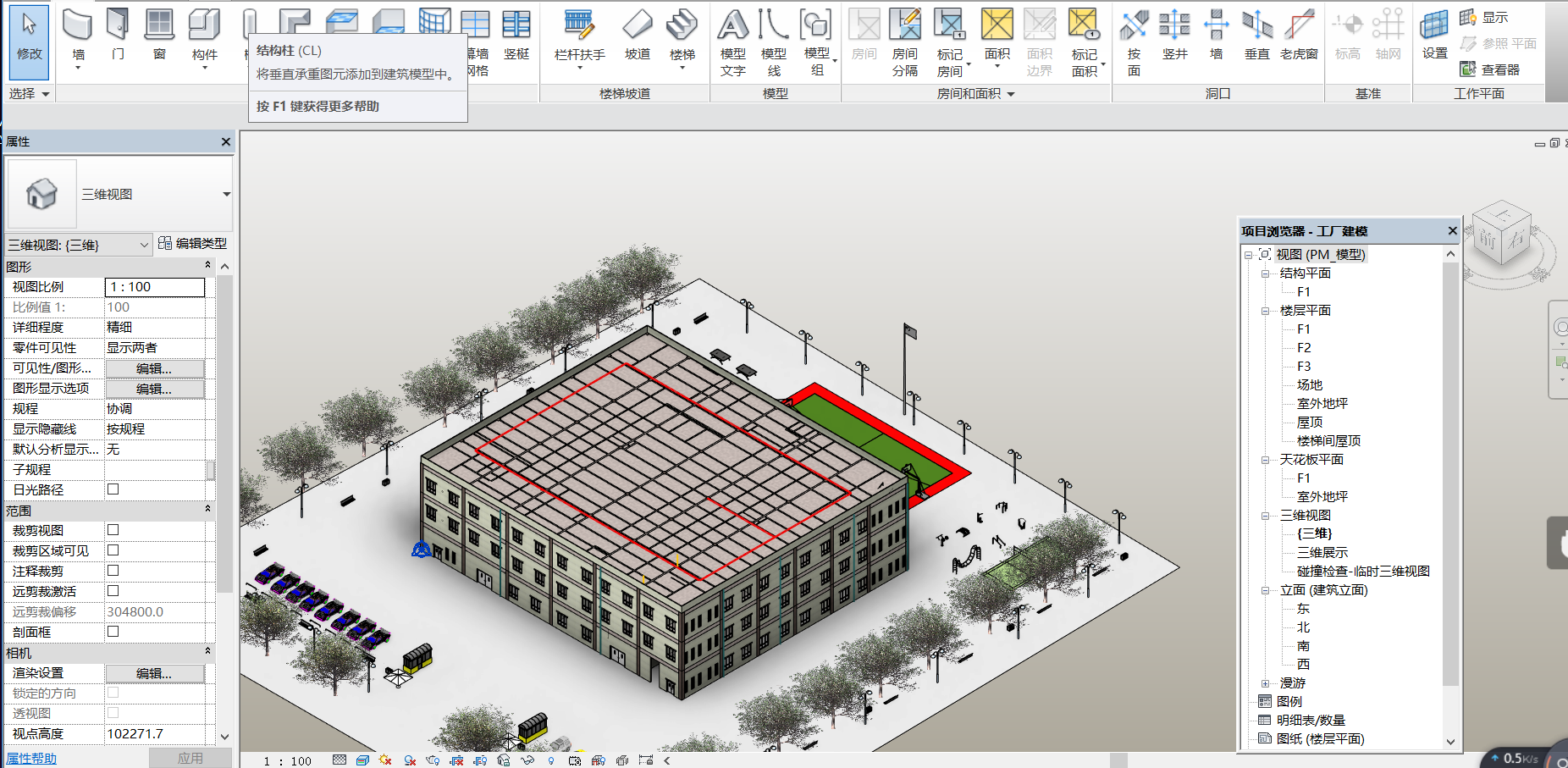
Task: Toggle the 注释裁剪 checkbox
Action: 113,571
